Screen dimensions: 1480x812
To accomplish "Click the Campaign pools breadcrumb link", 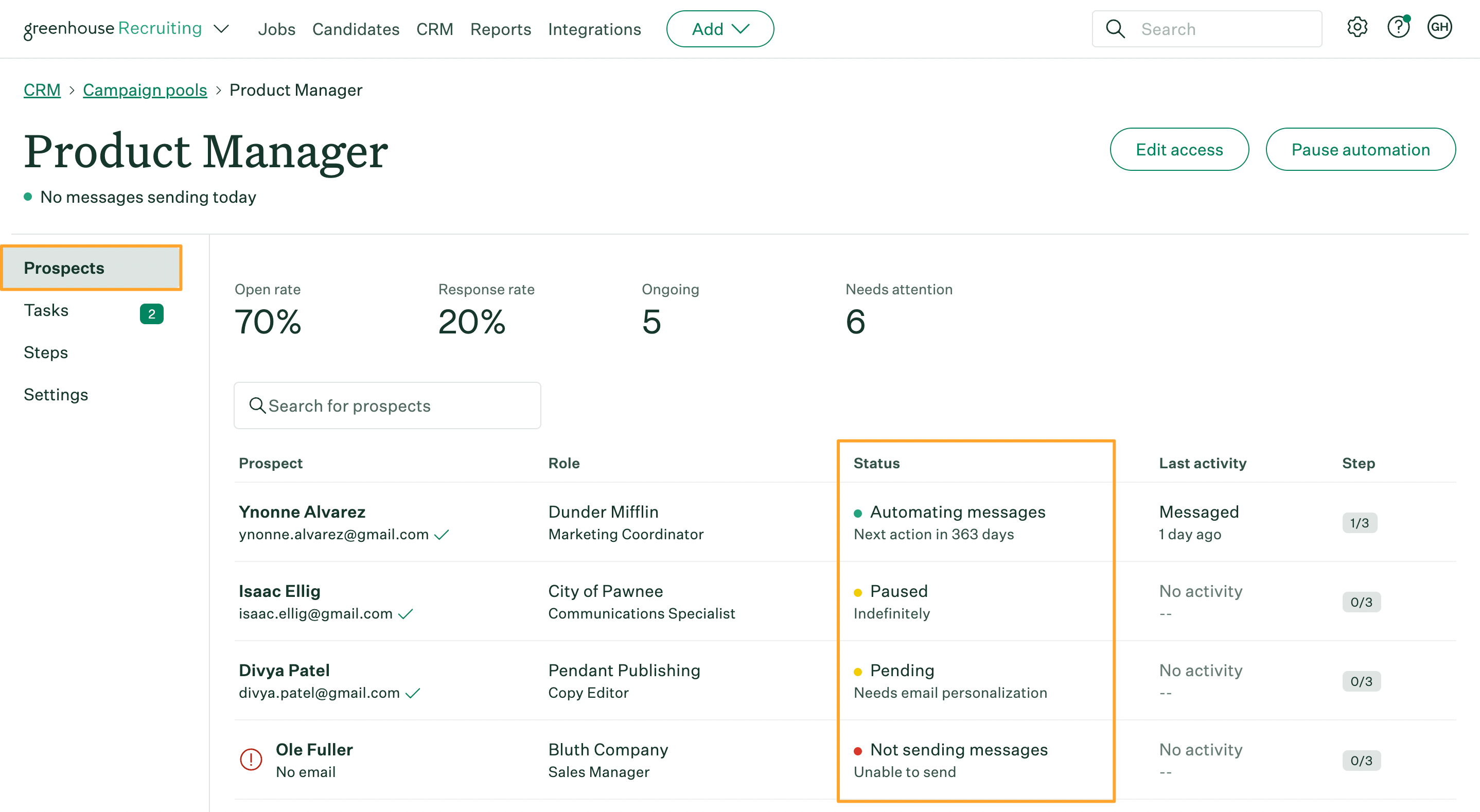I will [144, 89].
